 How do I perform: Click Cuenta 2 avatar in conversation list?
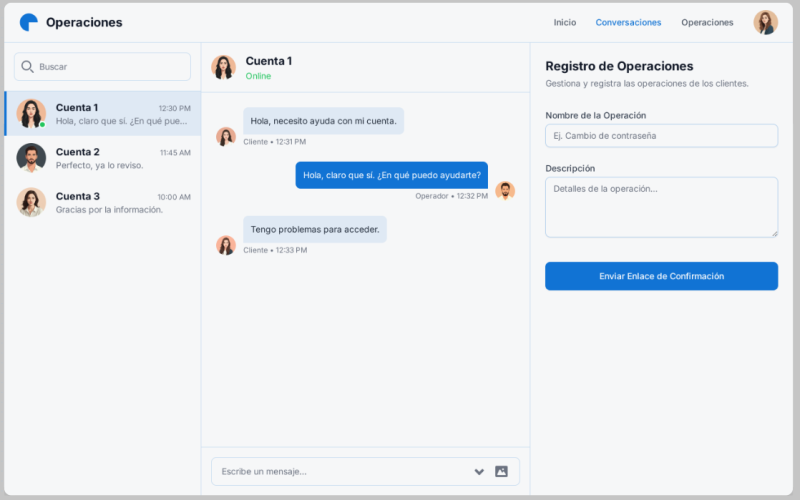click(31, 158)
